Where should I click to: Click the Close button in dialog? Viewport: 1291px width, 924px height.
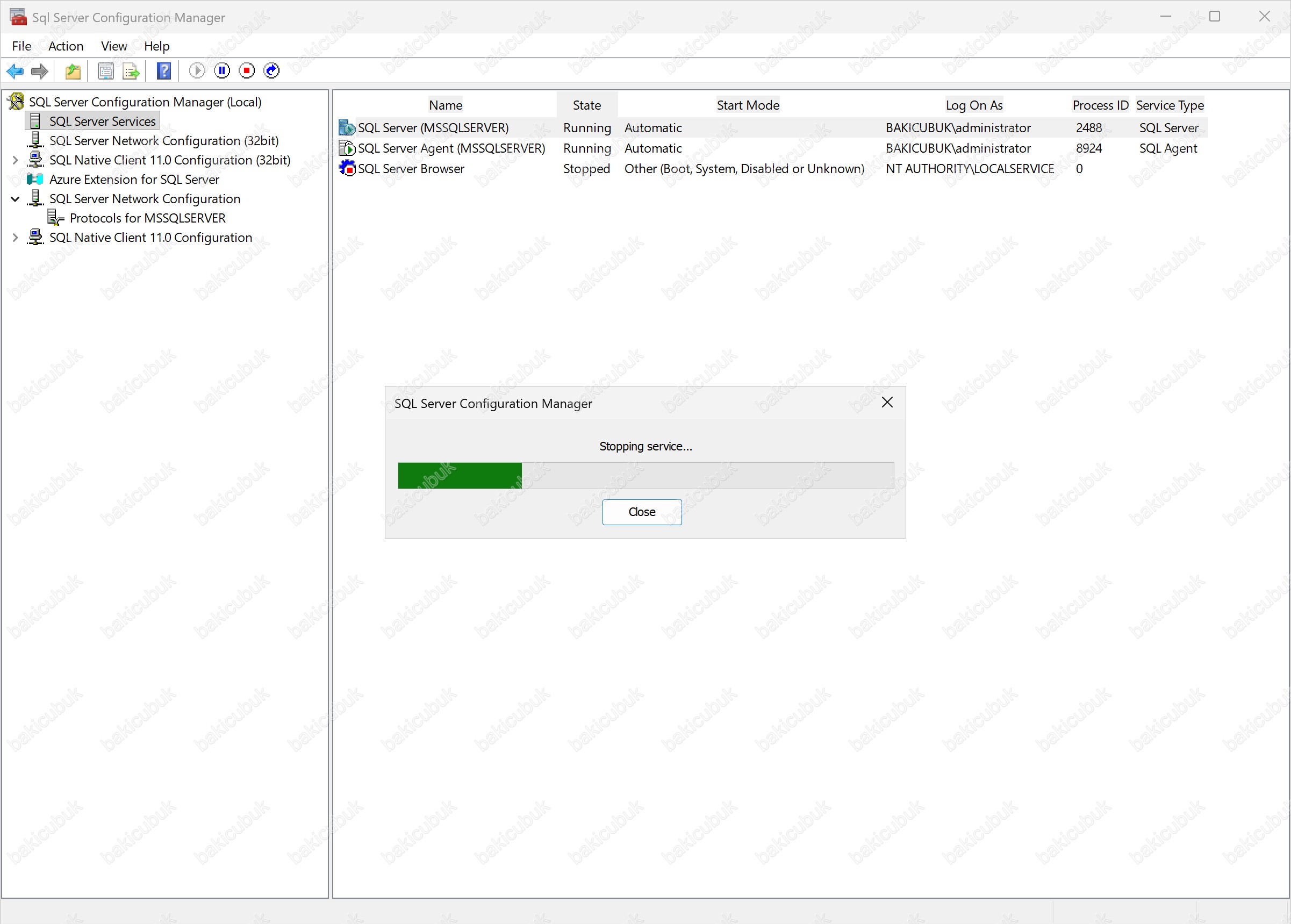(x=641, y=512)
